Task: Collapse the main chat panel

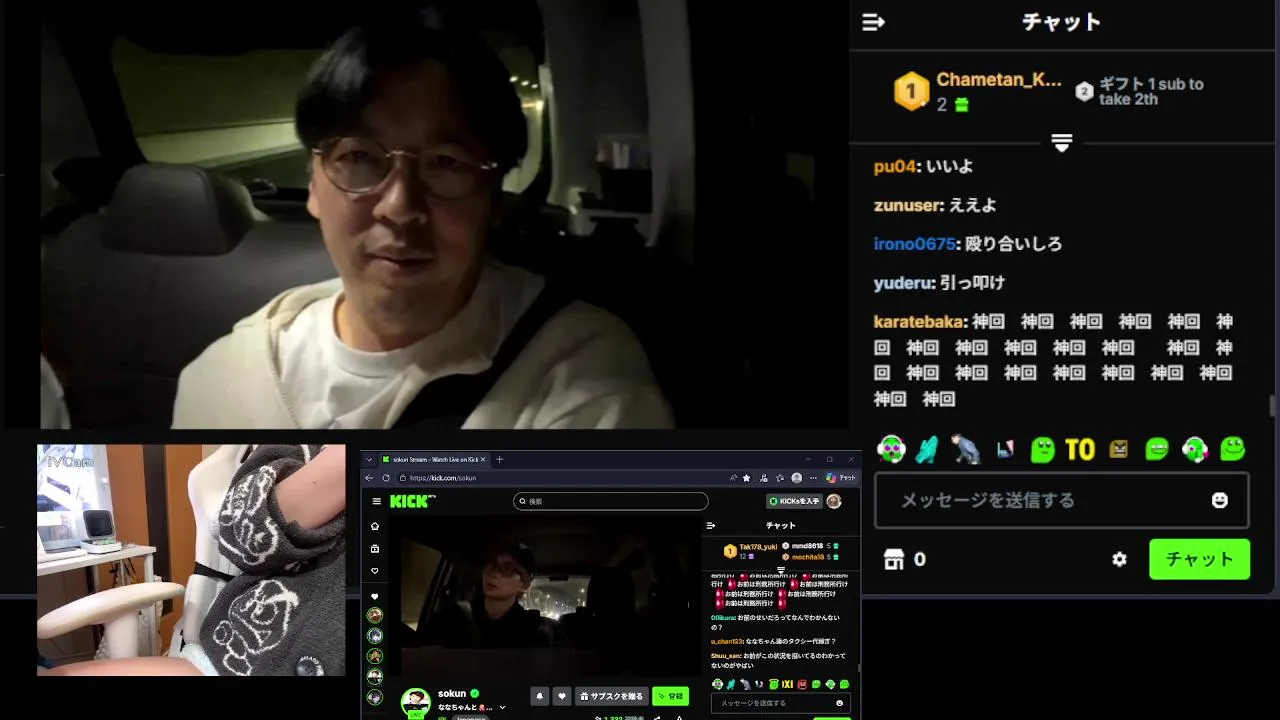Action: click(x=873, y=22)
